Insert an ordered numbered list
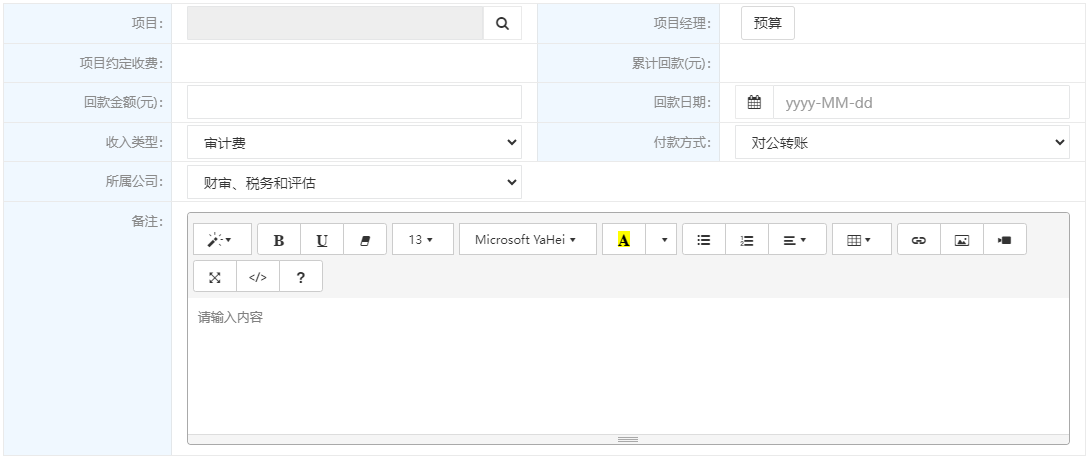The width and height of the screenshot is (1088, 459). point(747,239)
